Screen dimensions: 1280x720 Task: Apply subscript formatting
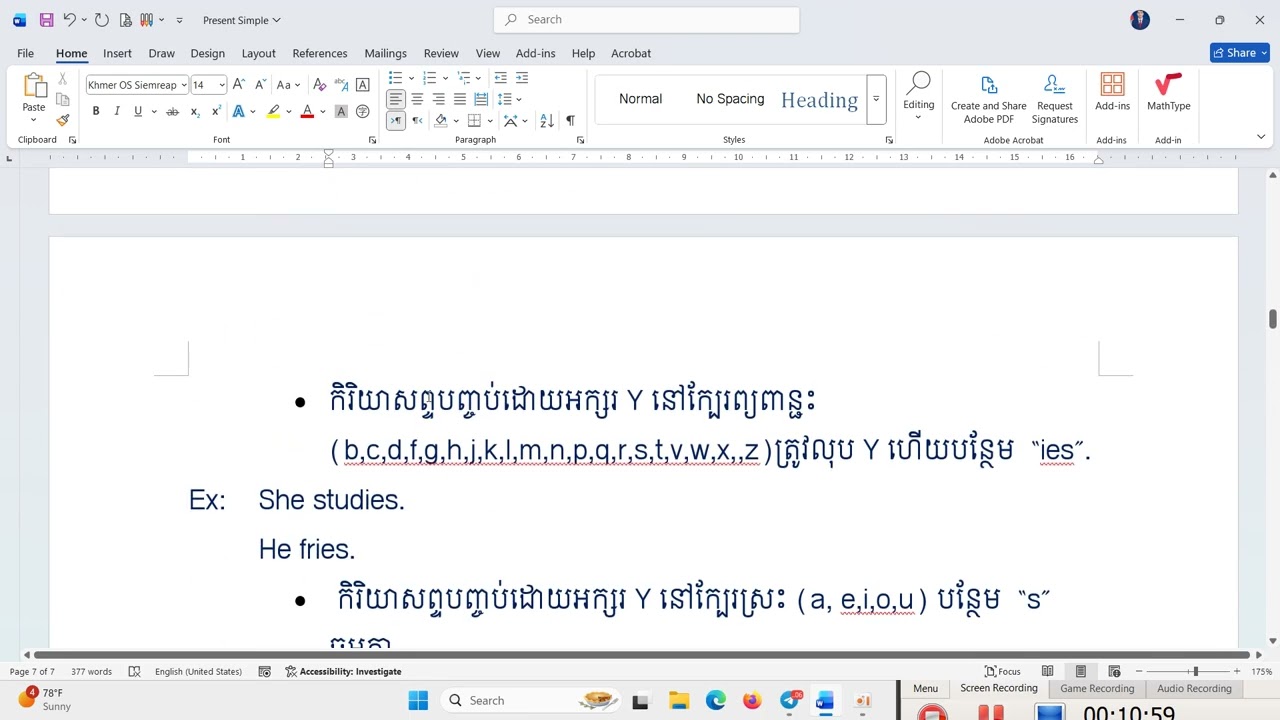pyautogui.click(x=195, y=111)
